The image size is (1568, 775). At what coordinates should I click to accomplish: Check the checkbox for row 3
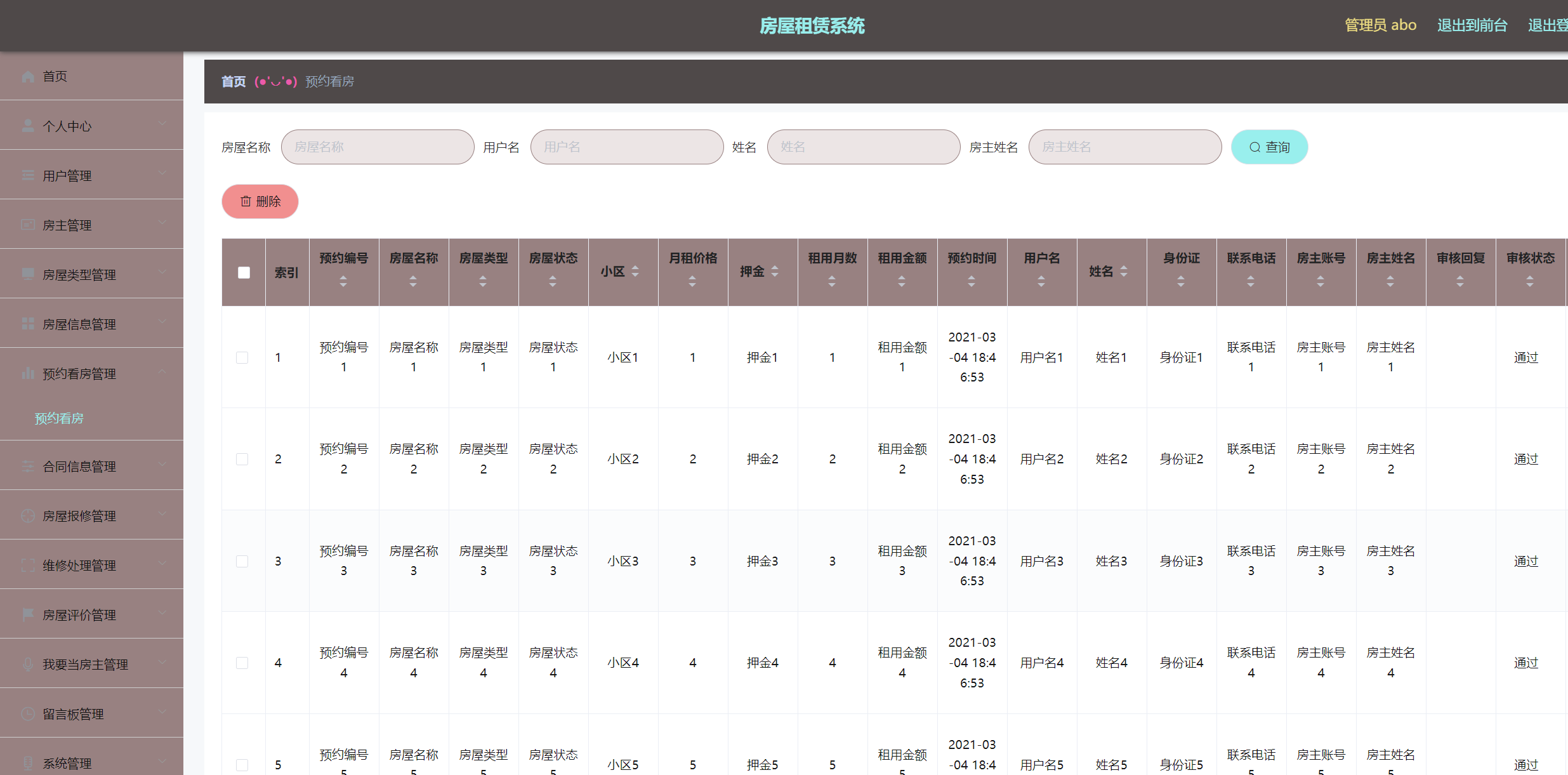[242, 561]
